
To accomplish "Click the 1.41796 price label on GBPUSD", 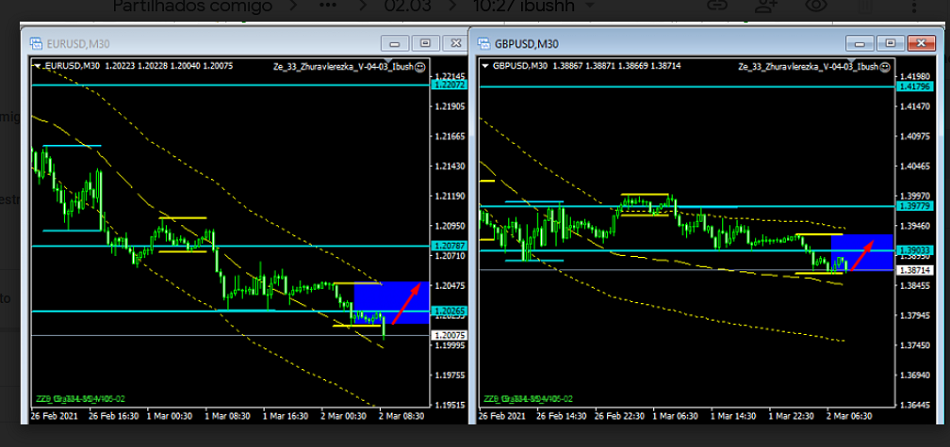I will [x=914, y=87].
